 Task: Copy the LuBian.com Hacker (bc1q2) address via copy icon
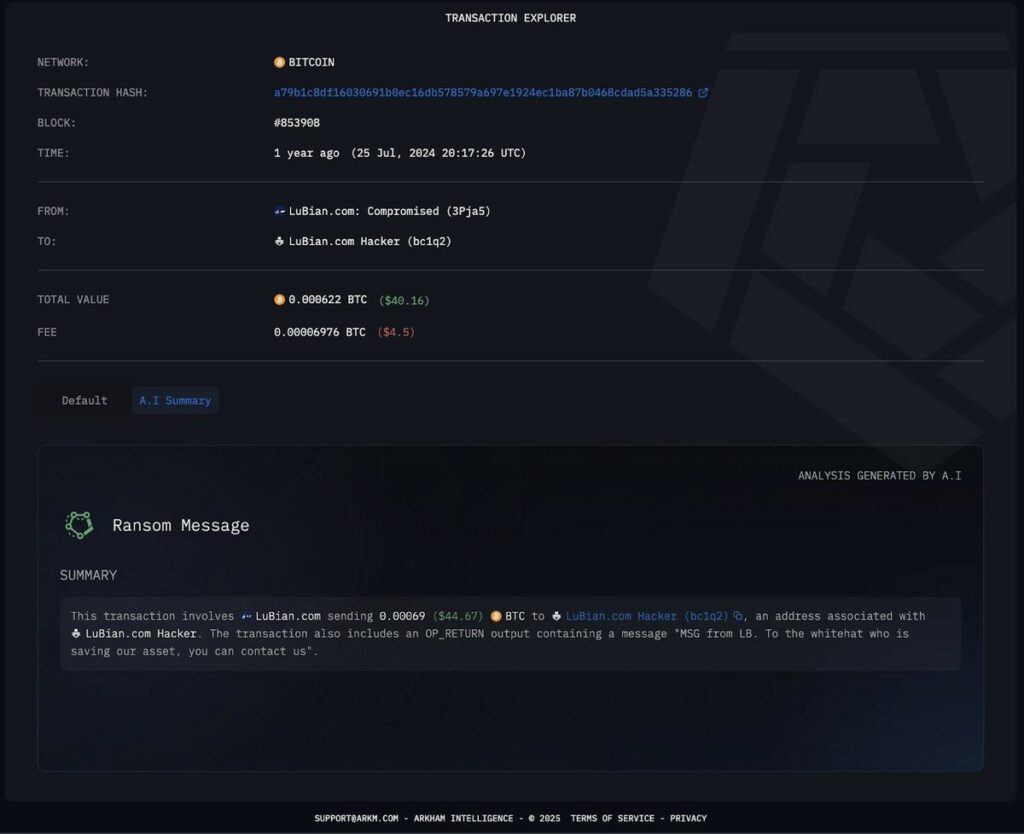click(738, 616)
